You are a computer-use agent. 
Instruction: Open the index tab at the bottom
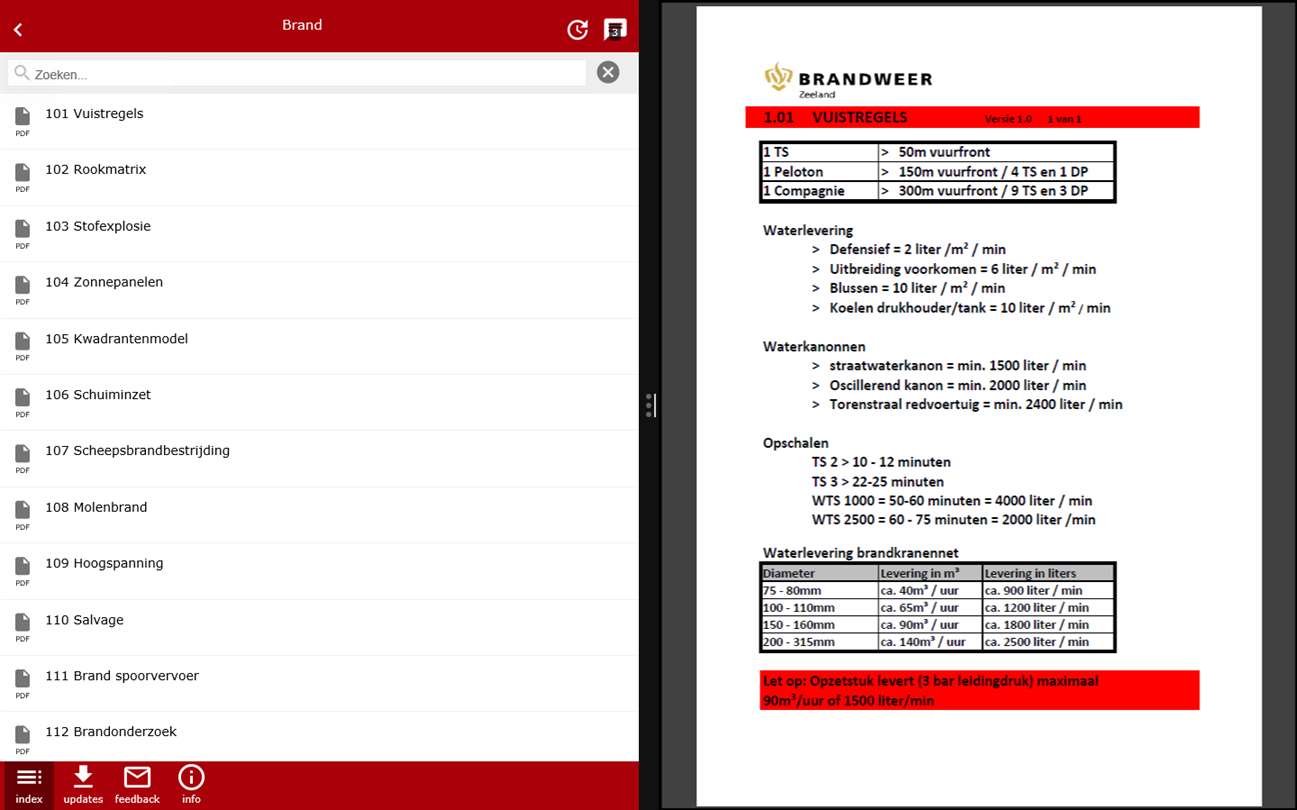click(29, 785)
